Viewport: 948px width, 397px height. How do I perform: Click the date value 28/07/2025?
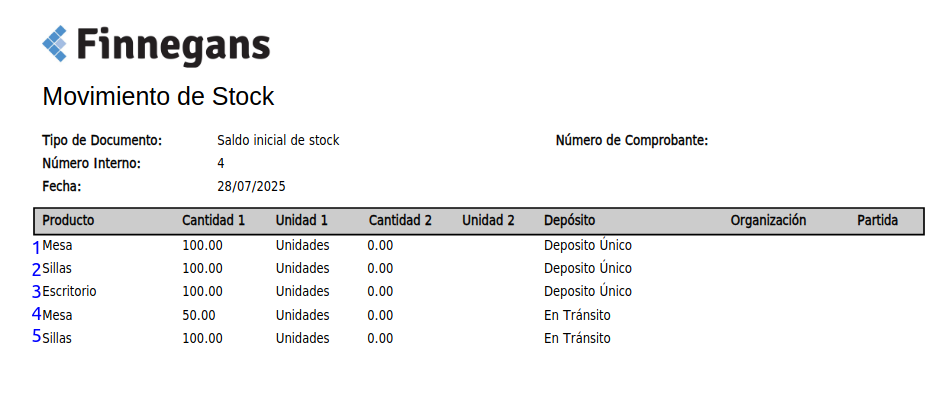click(x=251, y=187)
